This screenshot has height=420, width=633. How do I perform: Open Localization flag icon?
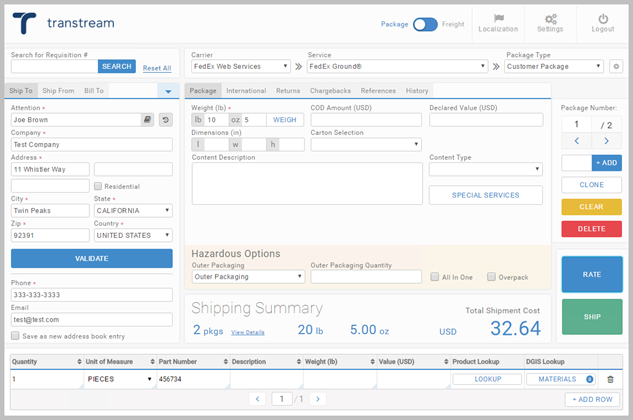coord(499,18)
